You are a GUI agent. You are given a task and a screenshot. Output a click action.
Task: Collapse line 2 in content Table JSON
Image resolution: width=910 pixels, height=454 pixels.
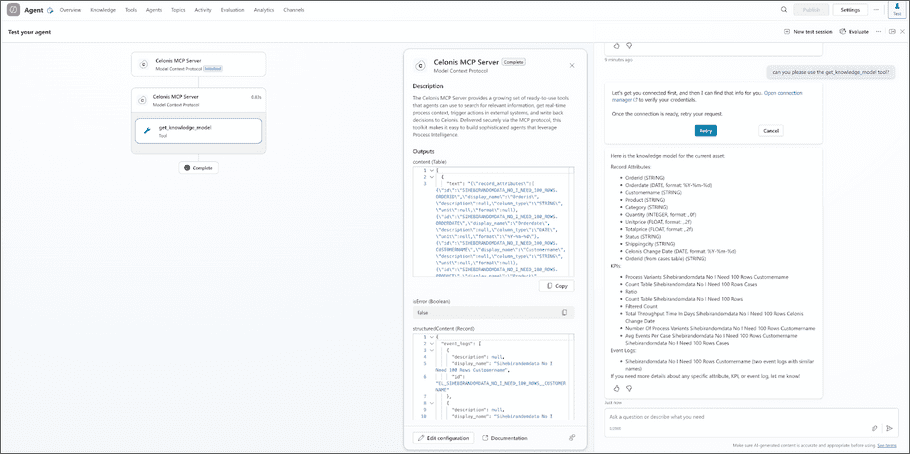[431, 176]
